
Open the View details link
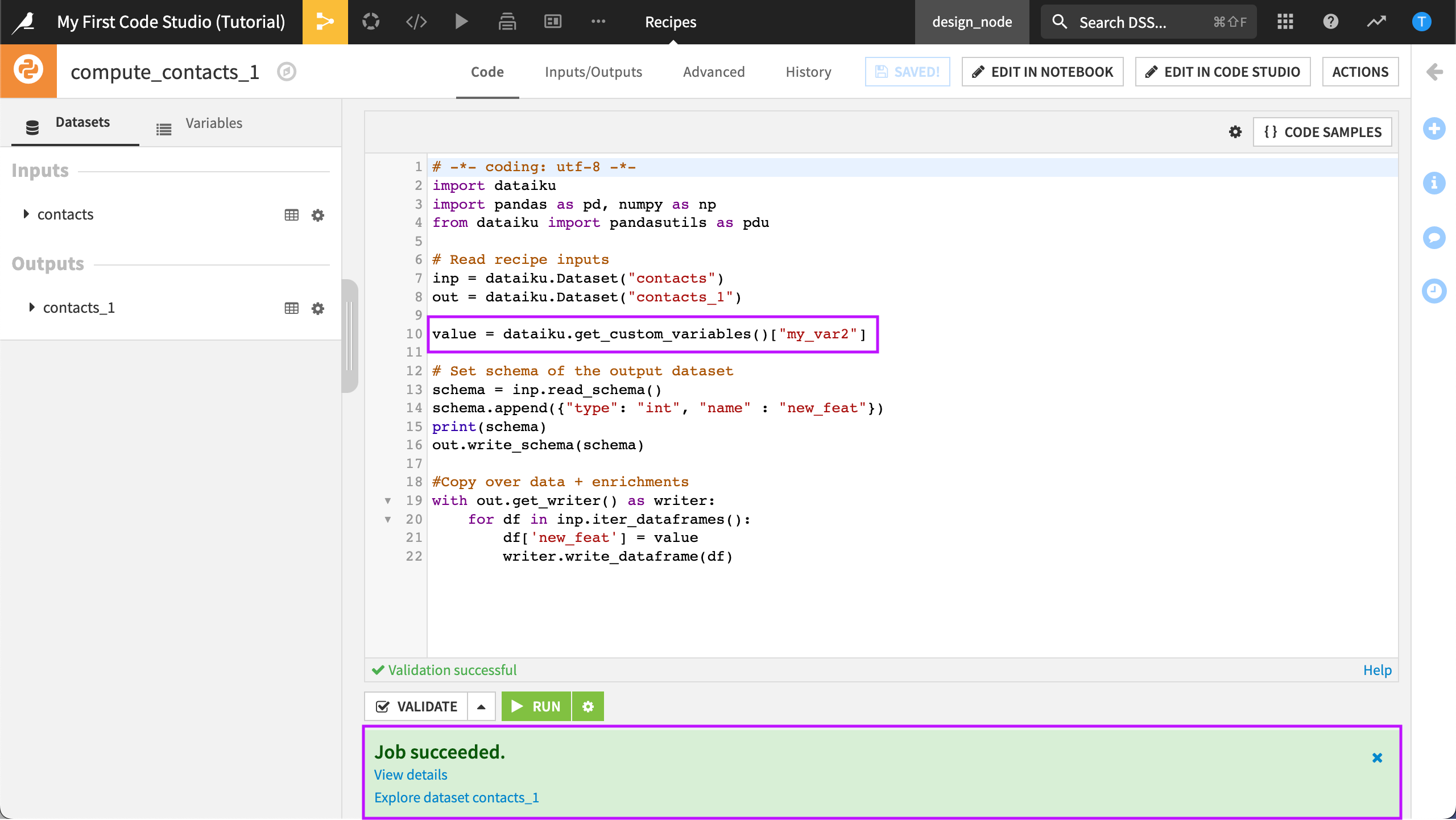pyautogui.click(x=411, y=775)
